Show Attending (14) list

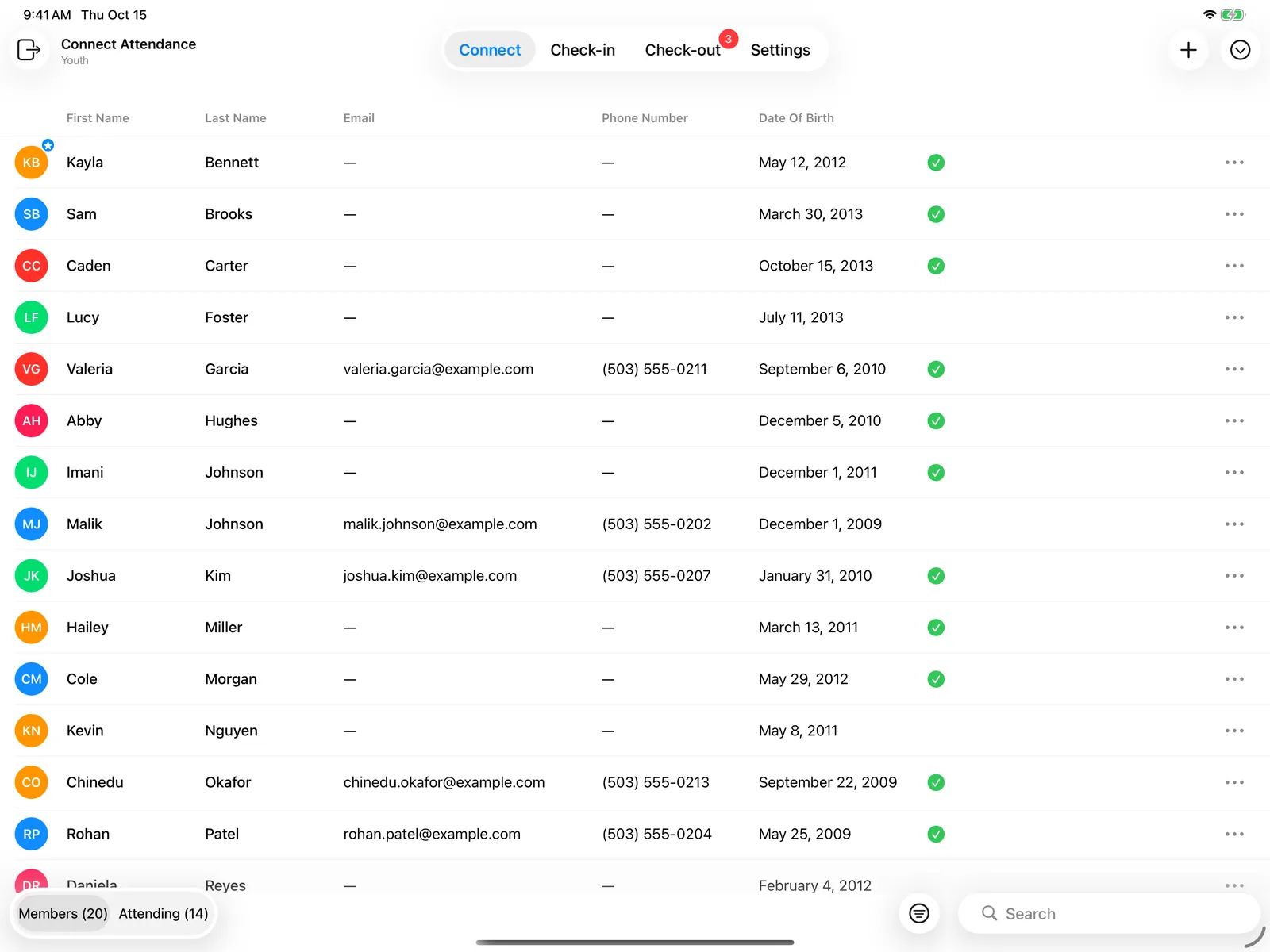pos(164,913)
